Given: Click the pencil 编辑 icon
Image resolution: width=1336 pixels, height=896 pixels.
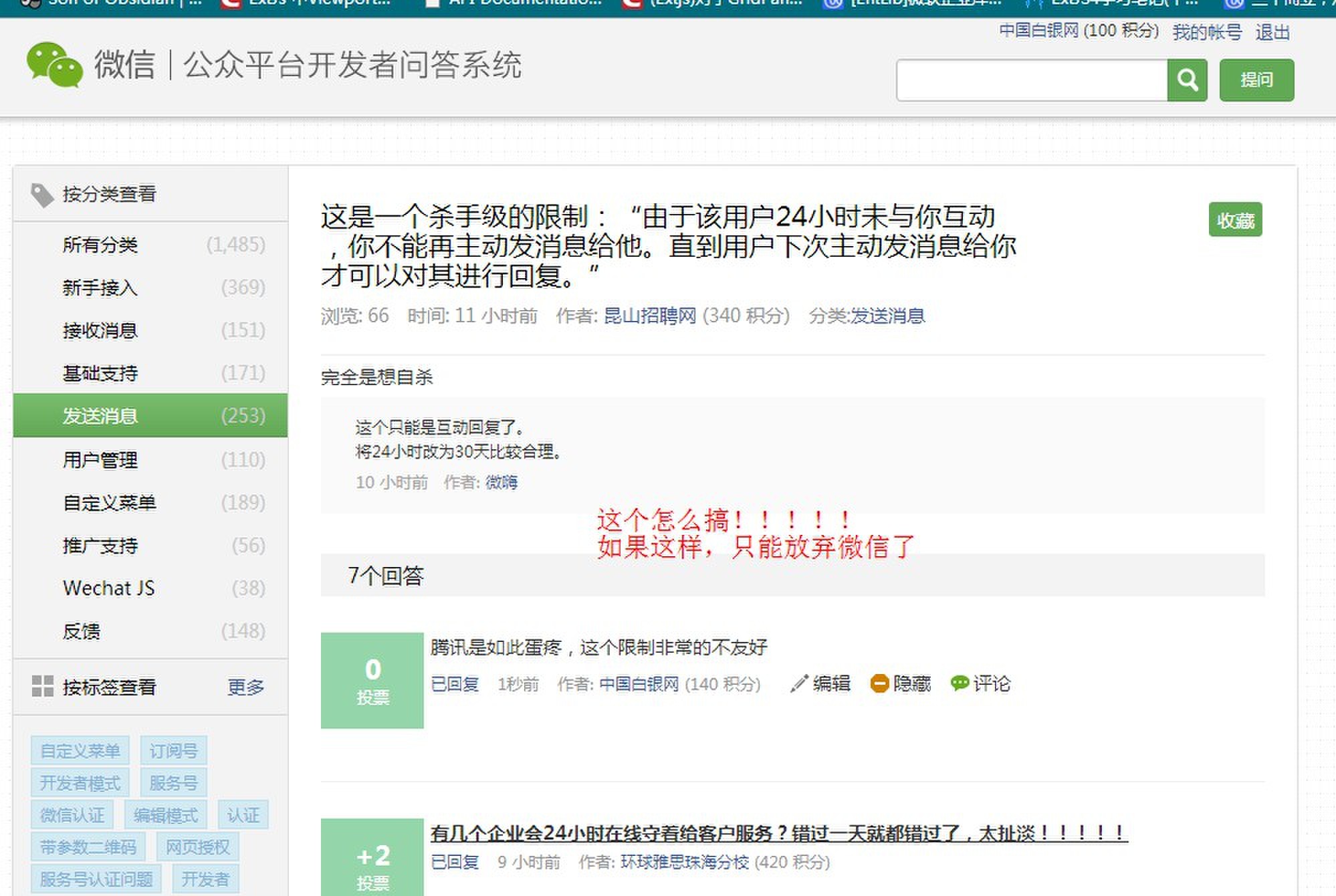Looking at the screenshot, I should (798, 683).
